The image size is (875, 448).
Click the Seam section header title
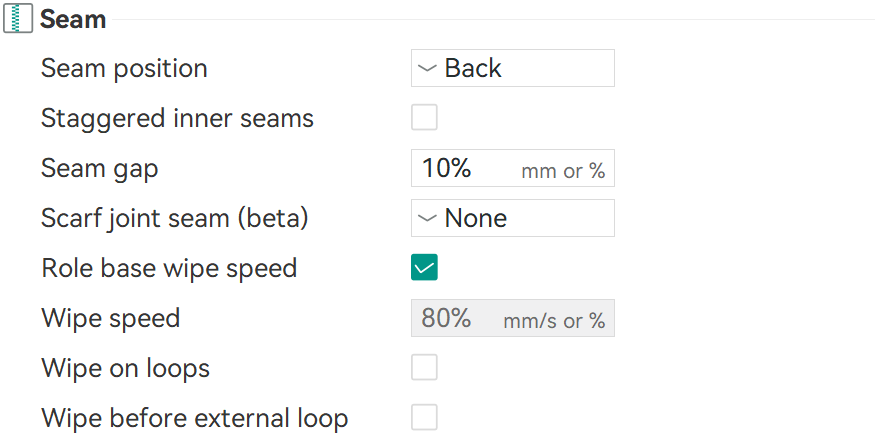pos(73,18)
